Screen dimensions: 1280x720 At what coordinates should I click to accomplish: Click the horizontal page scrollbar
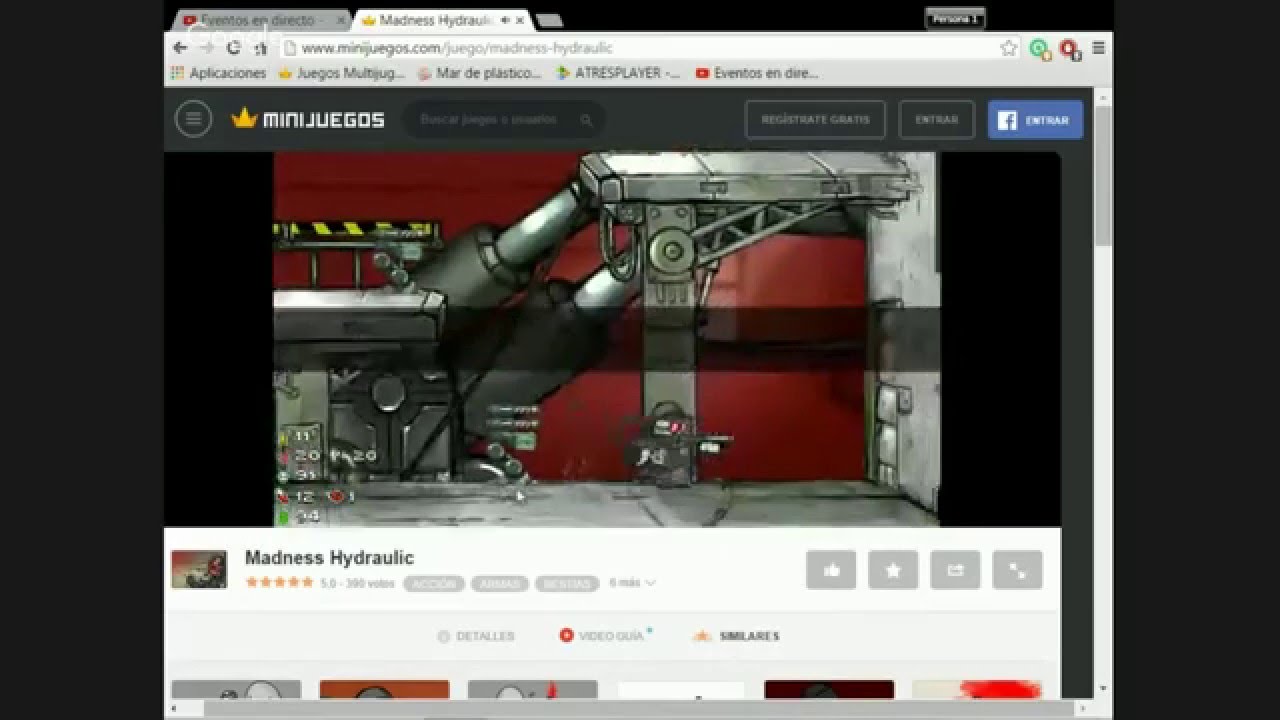pyautogui.click(x=640, y=708)
